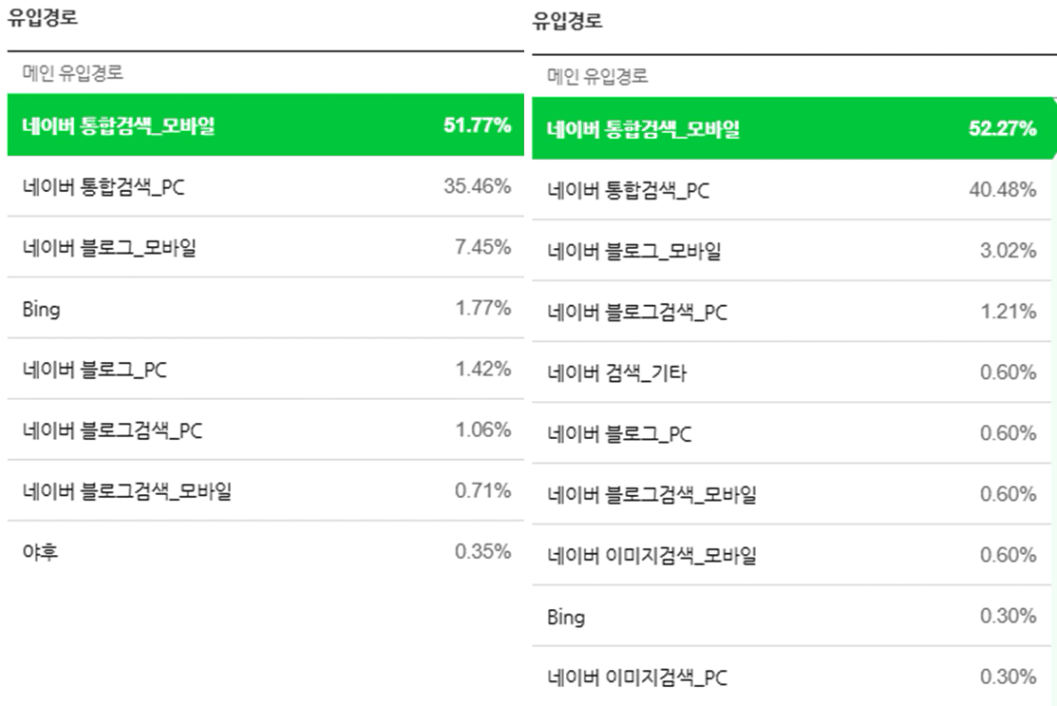Select 네이버 블로그검색_모바일 row showing 0.60%
Viewport: 1057px width, 706px height.
tap(790, 494)
